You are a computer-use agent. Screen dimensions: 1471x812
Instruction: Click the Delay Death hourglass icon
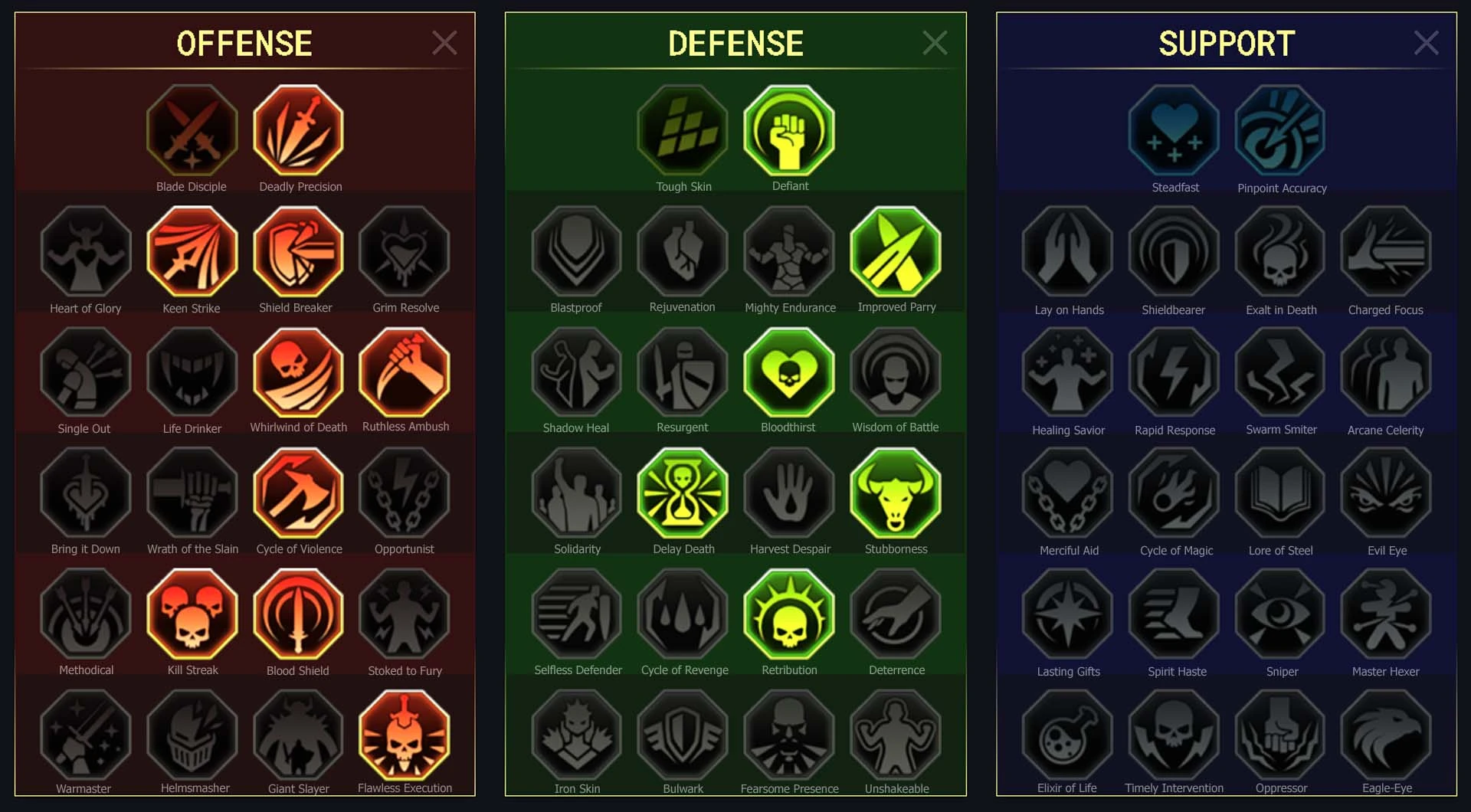click(x=683, y=493)
